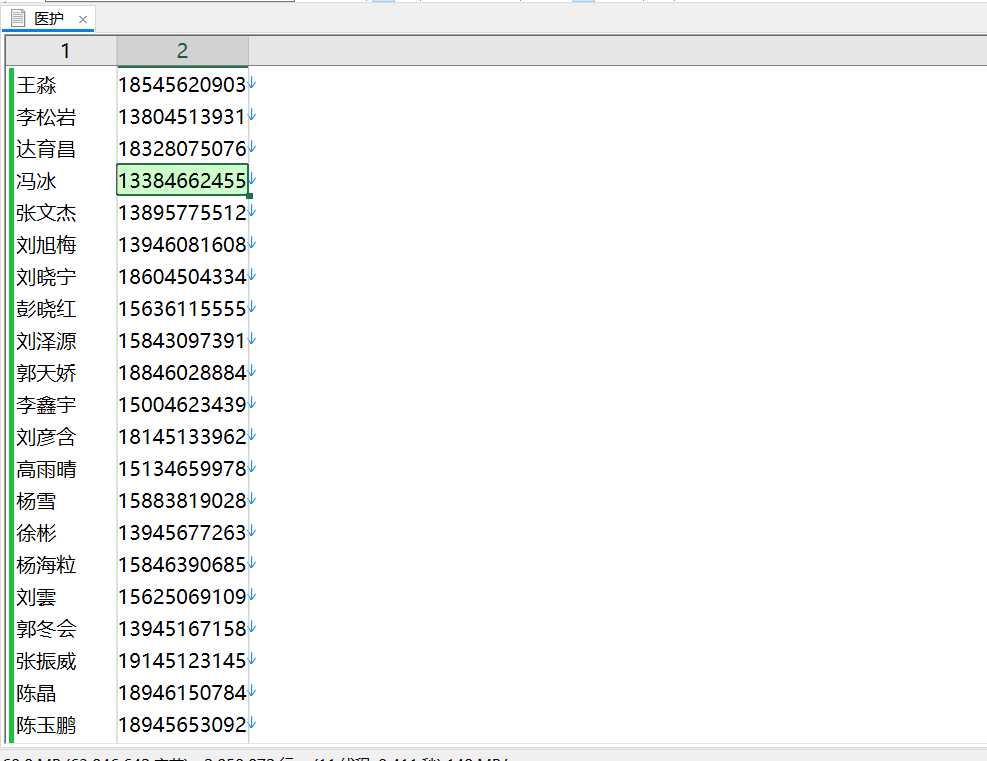Viewport: 987px width, 761px height.
Task: Click phone number 18945653092
Action: coord(182,724)
